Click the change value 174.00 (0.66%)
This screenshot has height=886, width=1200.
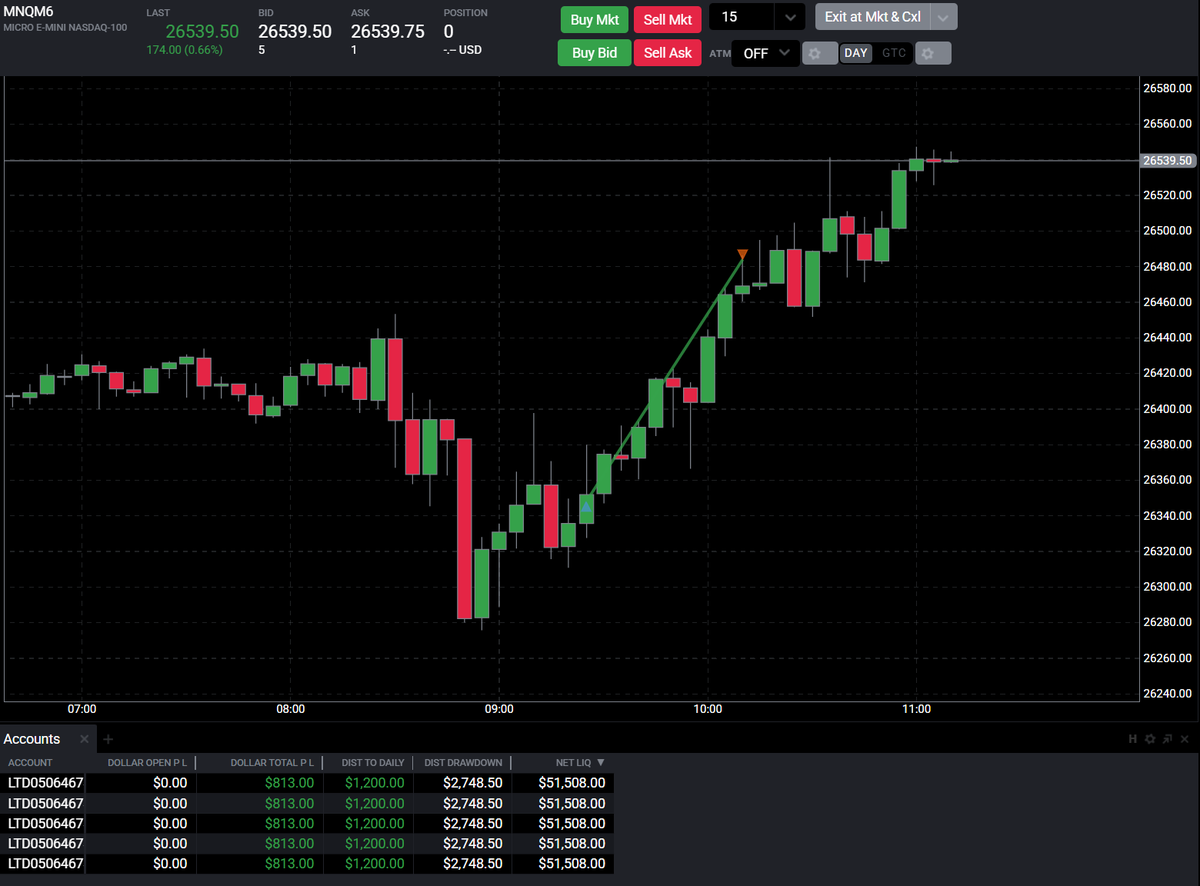(x=184, y=49)
